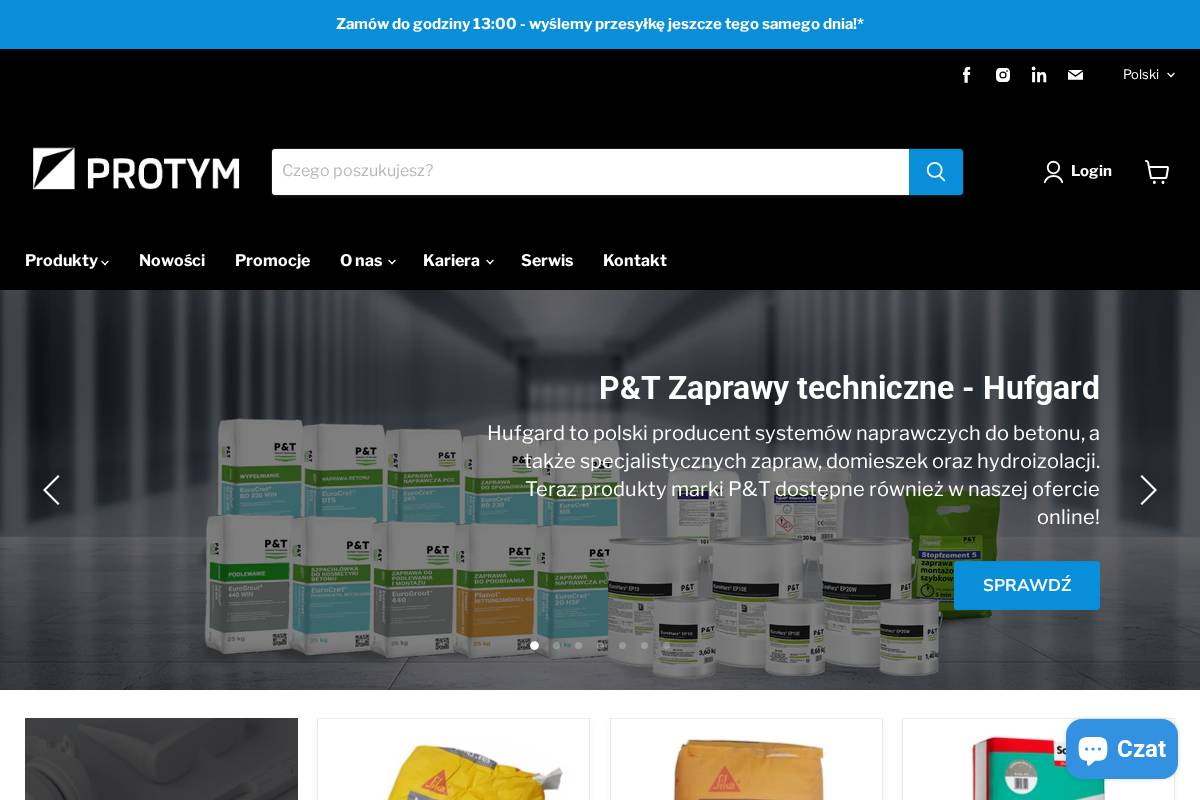This screenshot has height=800, width=1200.
Task: Open the Facebook social icon
Action: (966, 75)
